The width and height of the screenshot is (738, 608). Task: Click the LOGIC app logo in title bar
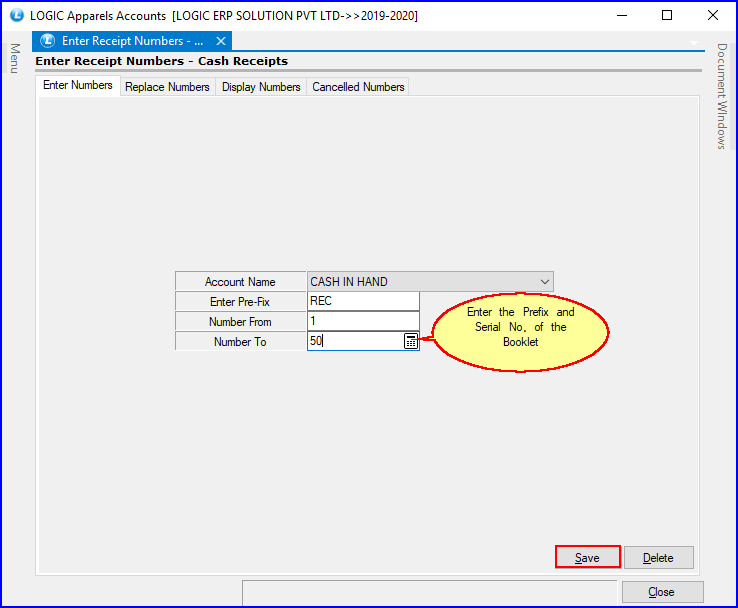16,15
